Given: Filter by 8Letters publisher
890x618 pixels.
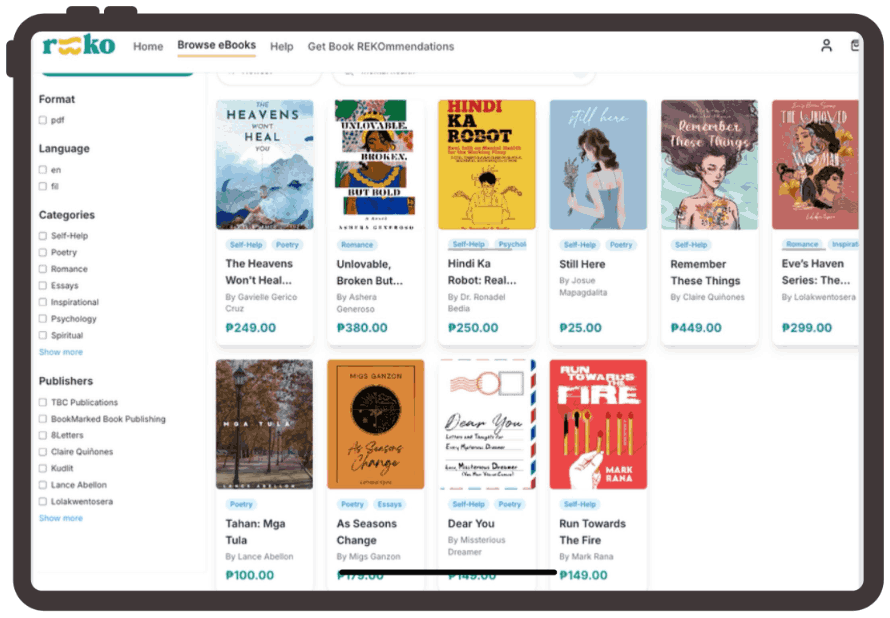Looking at the screenshot, I should pyautogui.click(x=43, y=435).
